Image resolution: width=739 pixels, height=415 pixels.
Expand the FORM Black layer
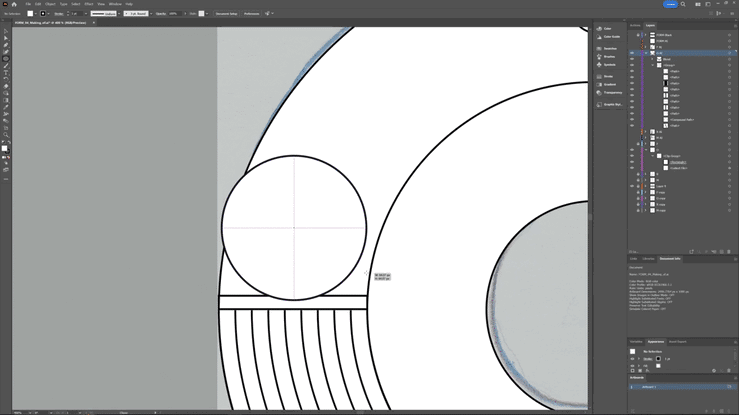(646, 35)
